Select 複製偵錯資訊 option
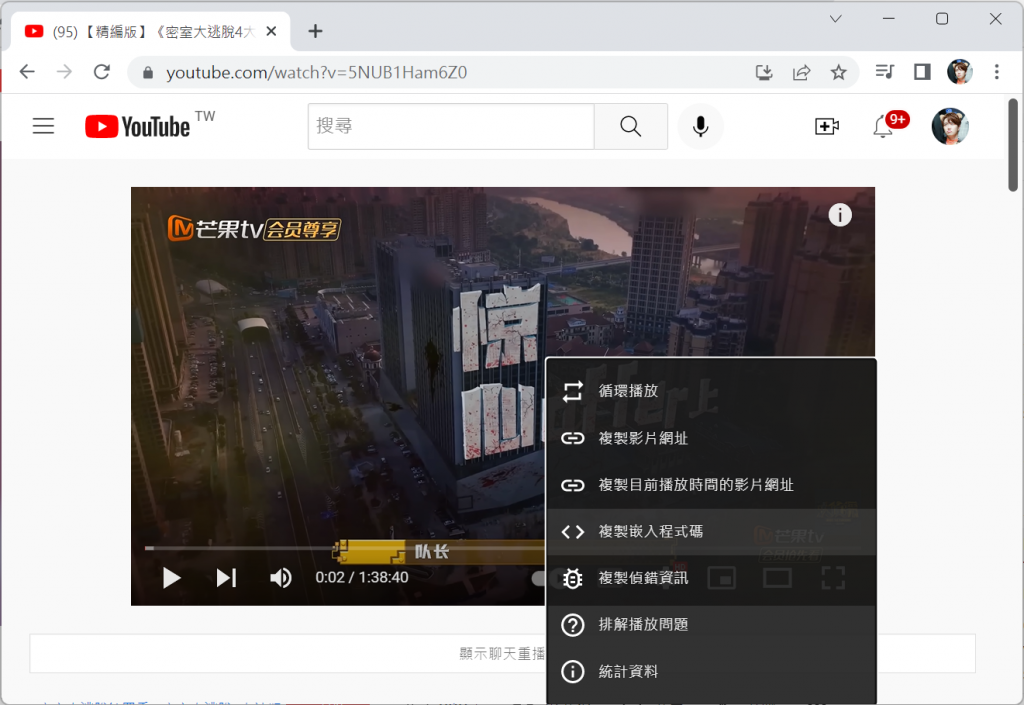 tap(711, 578)
